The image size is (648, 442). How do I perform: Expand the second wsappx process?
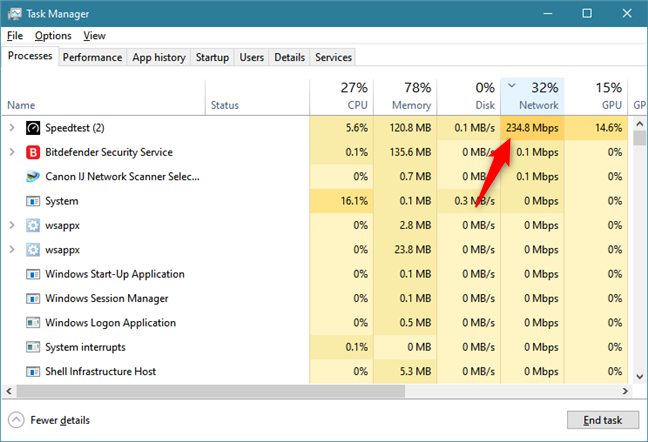tap(12, 250)
